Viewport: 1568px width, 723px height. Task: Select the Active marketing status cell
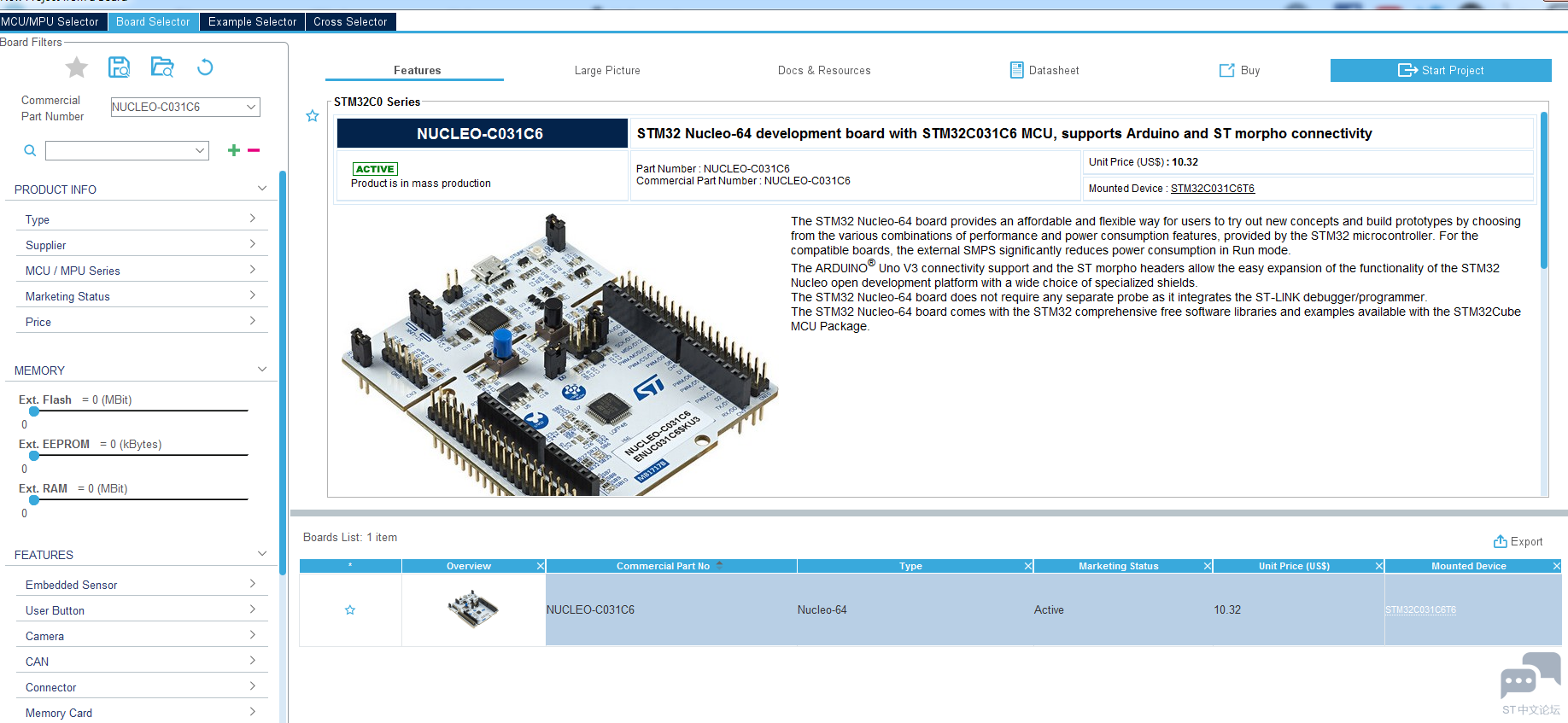point(1123,609)
